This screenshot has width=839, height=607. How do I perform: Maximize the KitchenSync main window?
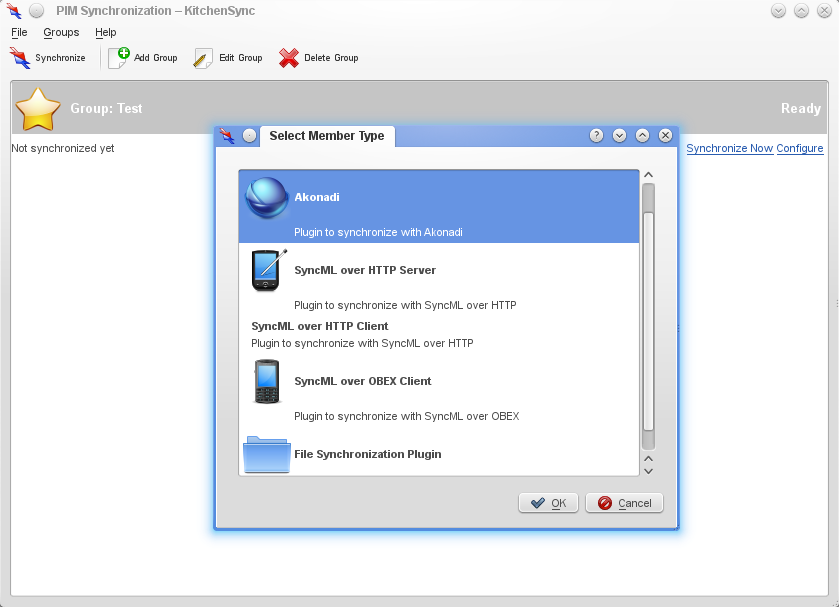pyautogui.click(x=801, y=11)
